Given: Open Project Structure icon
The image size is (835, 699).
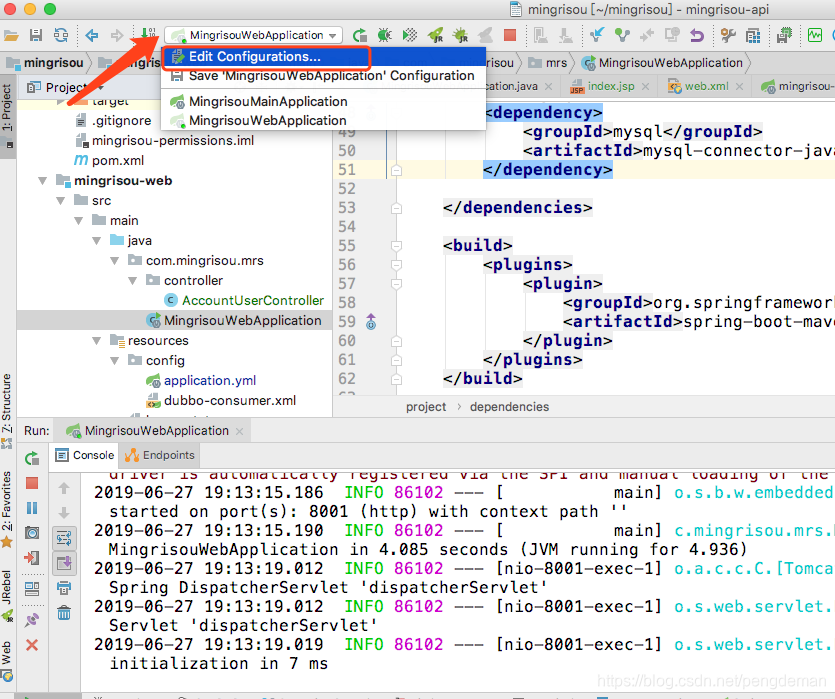Looking at the screenshot, I should [x=753, y=36].
